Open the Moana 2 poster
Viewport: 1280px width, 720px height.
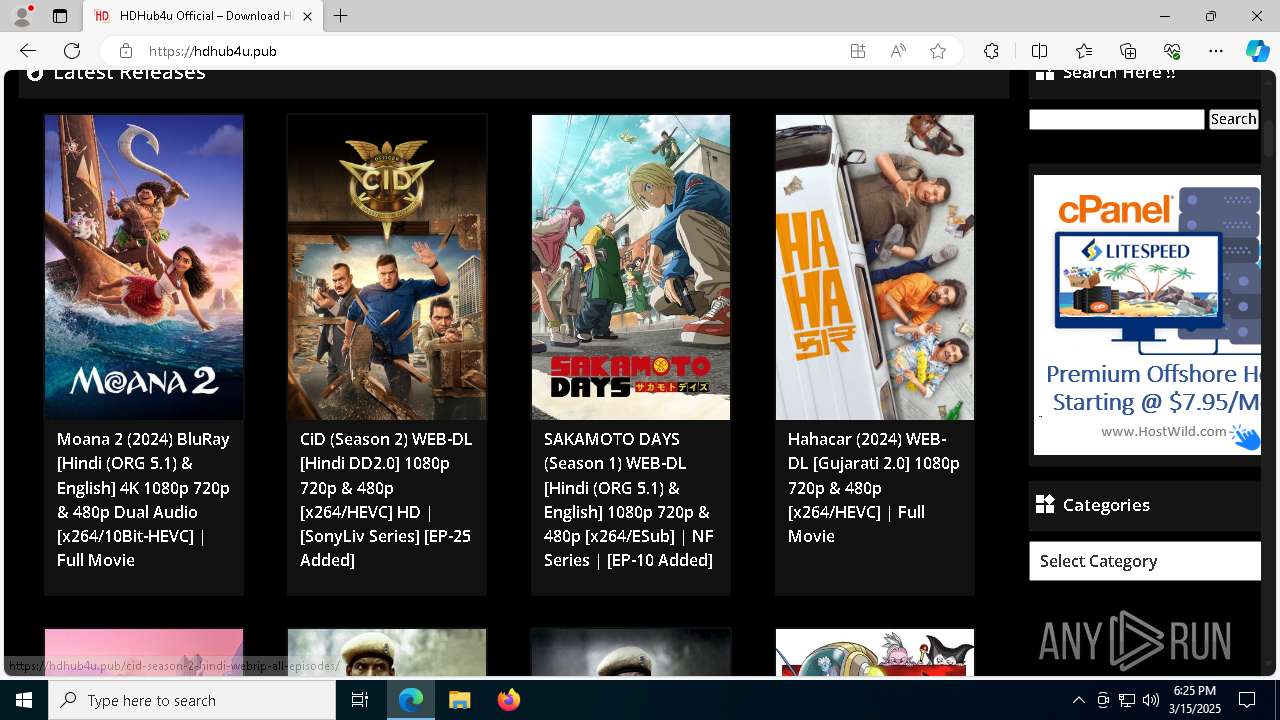(x=144, y=267)
